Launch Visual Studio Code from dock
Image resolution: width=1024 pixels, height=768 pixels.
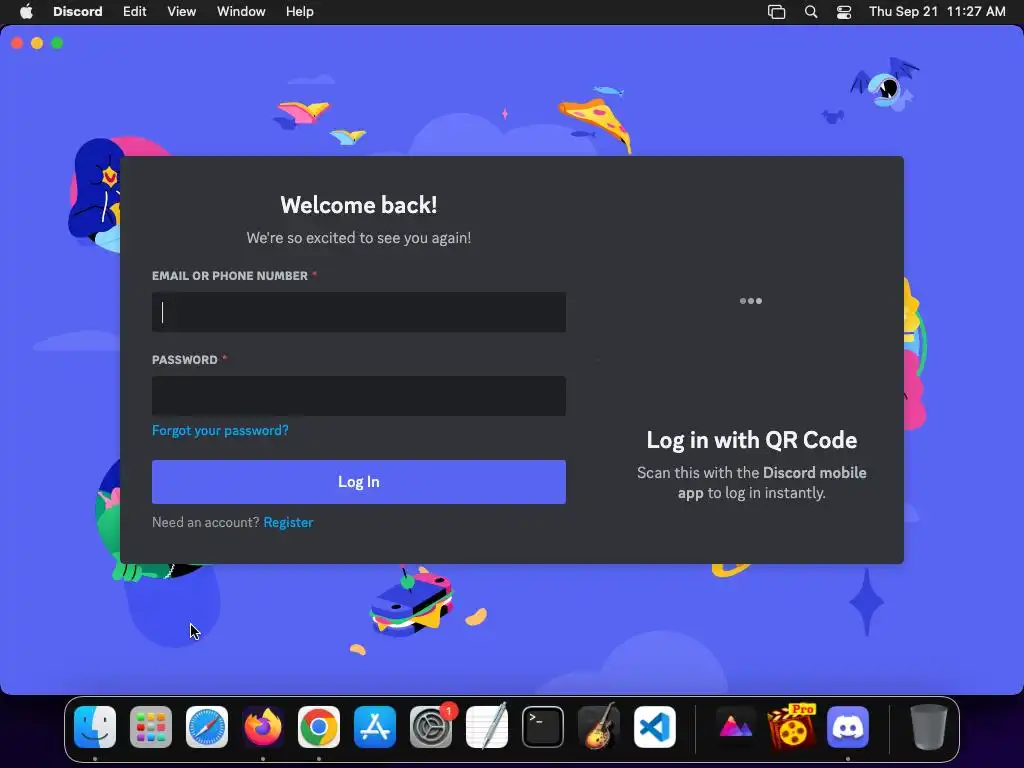(x=655, y=727)
